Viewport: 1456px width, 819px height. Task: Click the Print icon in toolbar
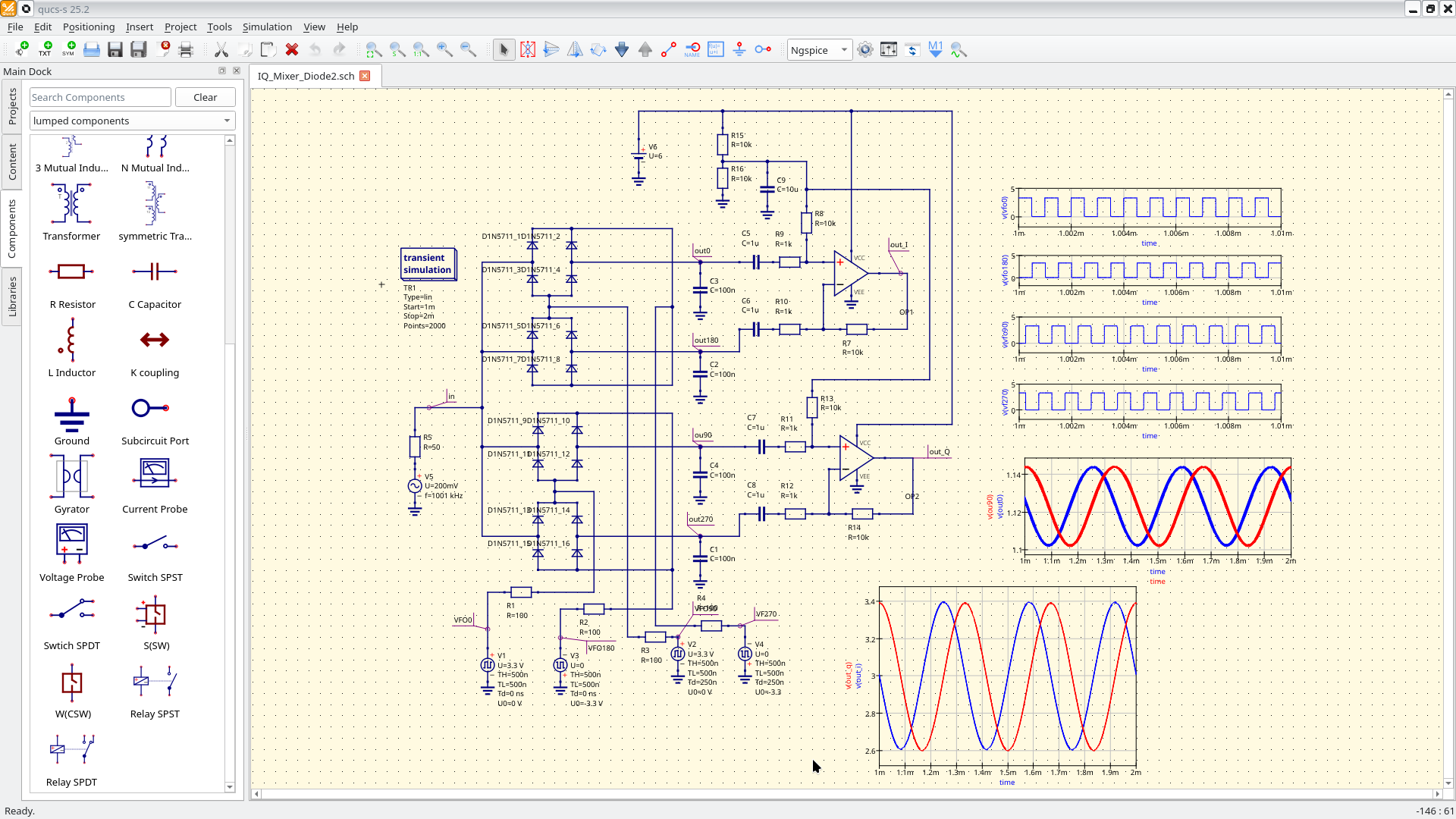click(186, 50)
